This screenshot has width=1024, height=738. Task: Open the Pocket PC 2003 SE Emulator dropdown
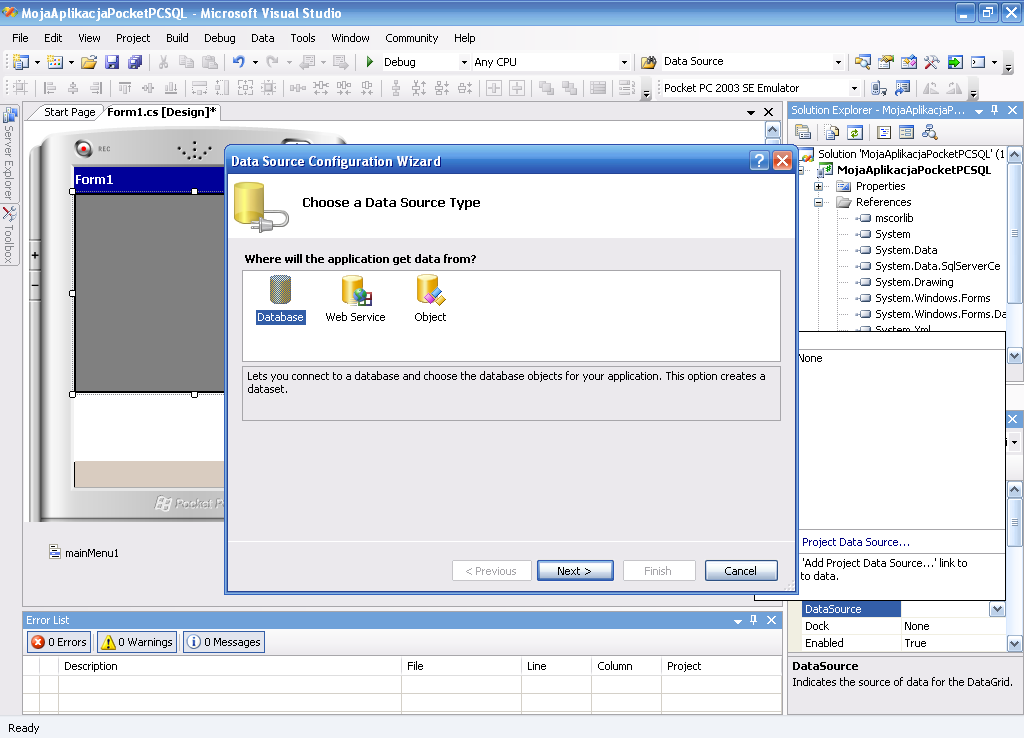point(854,88)
